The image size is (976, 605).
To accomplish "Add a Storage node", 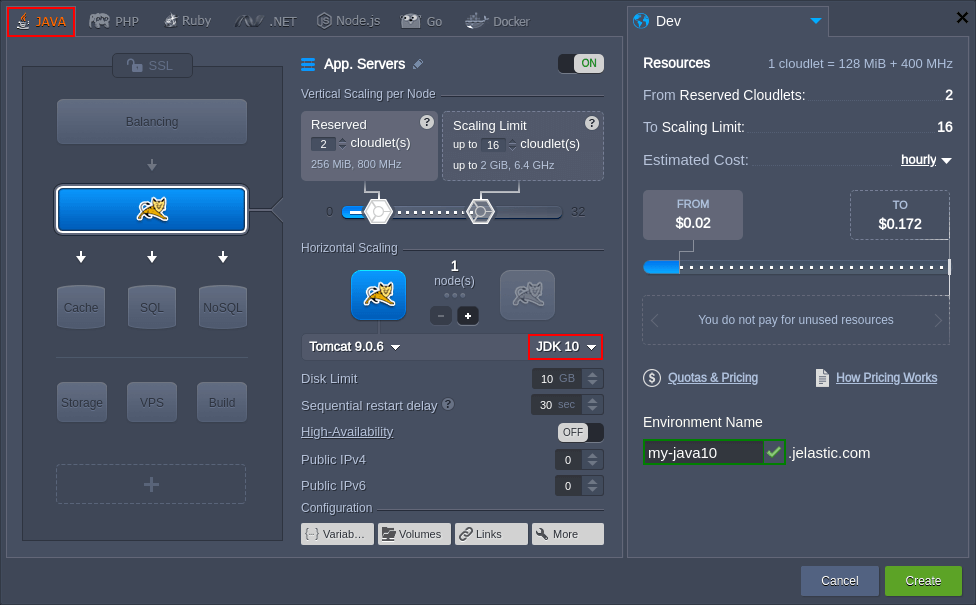I will pos(81,402).
